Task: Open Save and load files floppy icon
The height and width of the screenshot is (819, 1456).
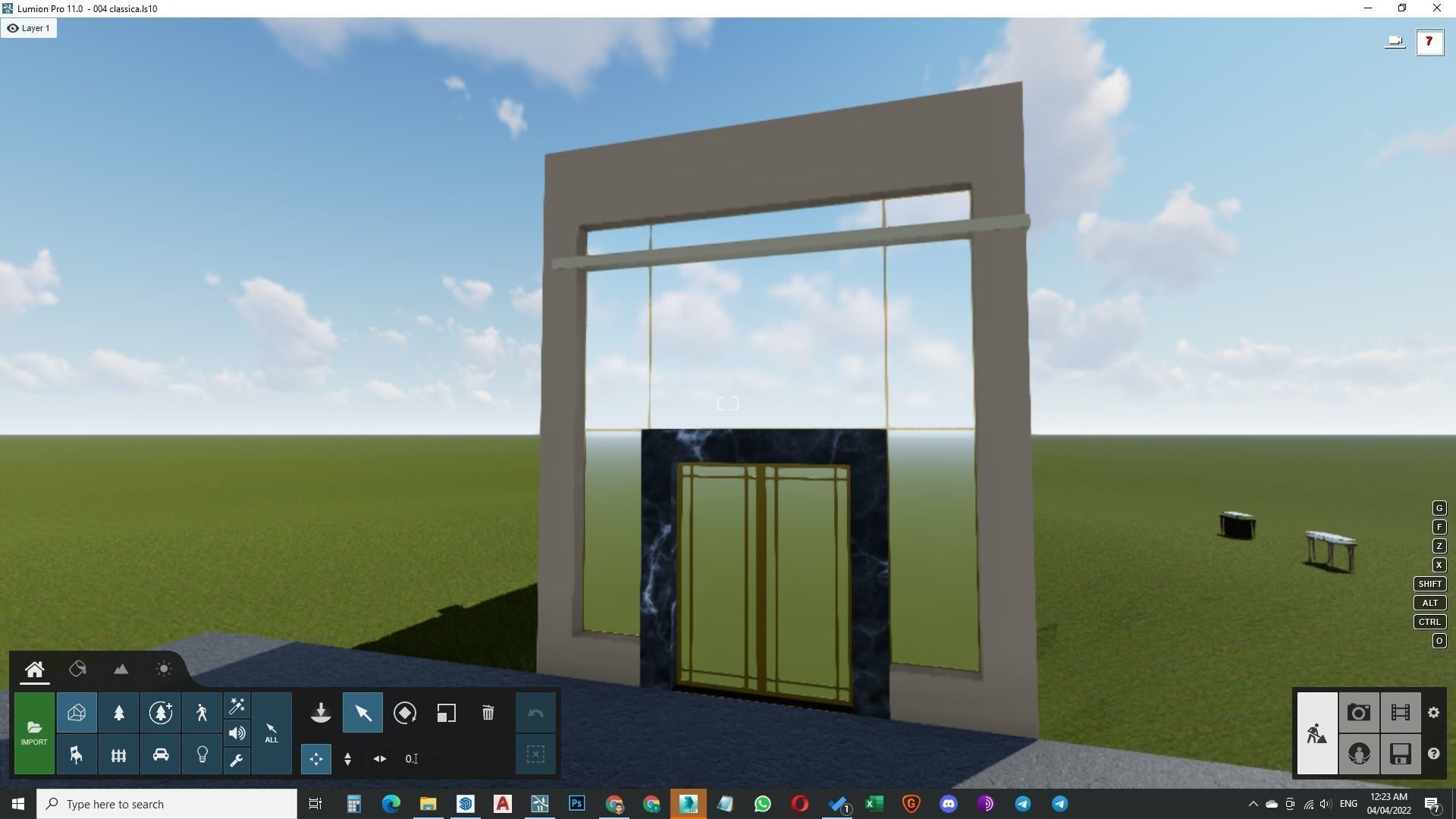Action: 1400,755
